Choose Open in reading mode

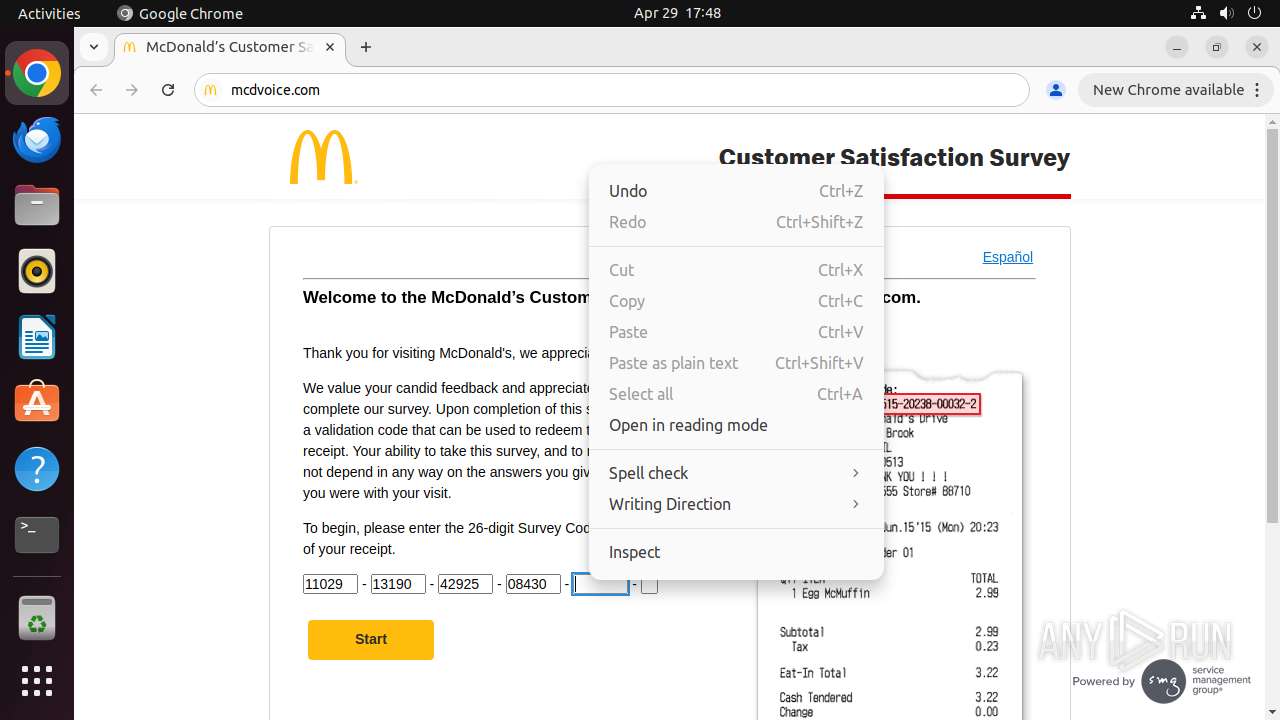(x=736, y=425)
